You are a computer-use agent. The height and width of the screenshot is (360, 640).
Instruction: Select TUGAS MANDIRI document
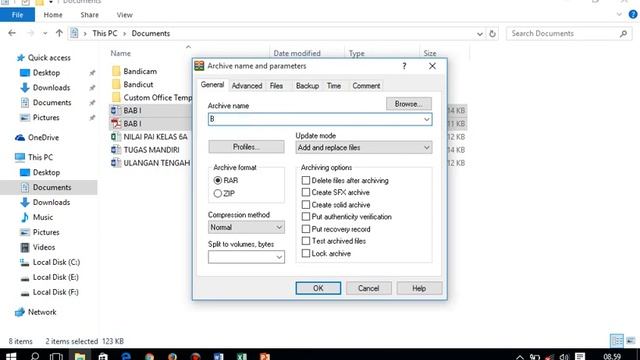pyautogui.click(x=151, y=150)
